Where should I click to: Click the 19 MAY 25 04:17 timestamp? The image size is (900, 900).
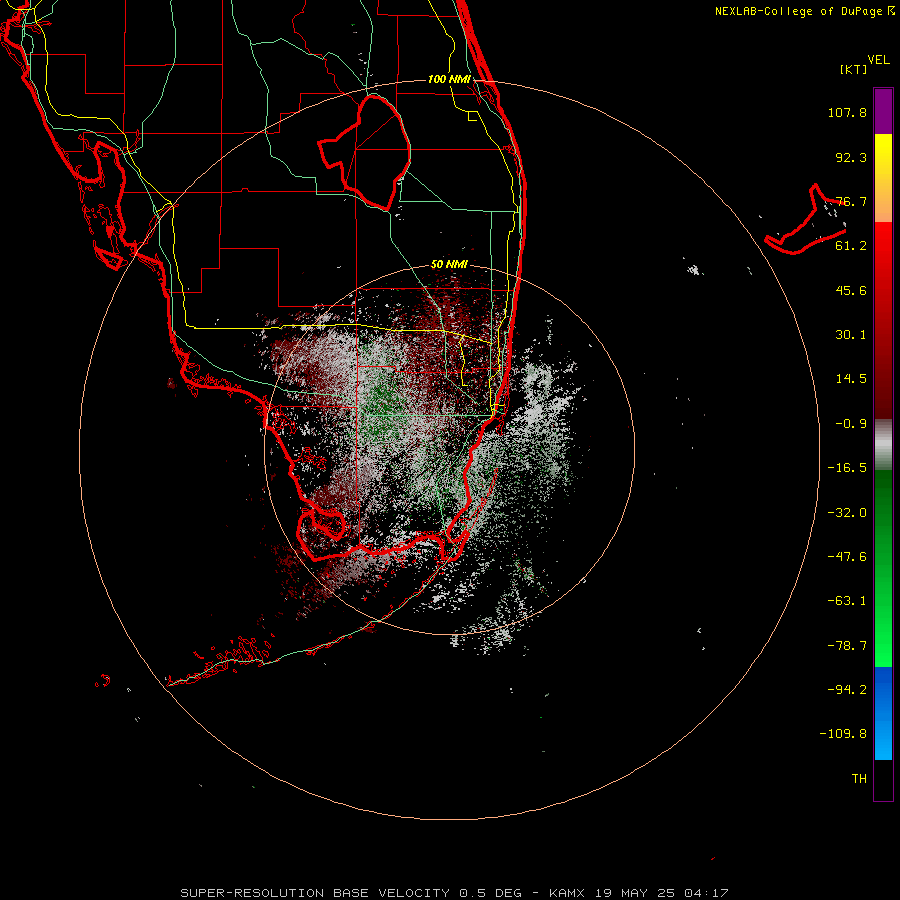[662, 893]
